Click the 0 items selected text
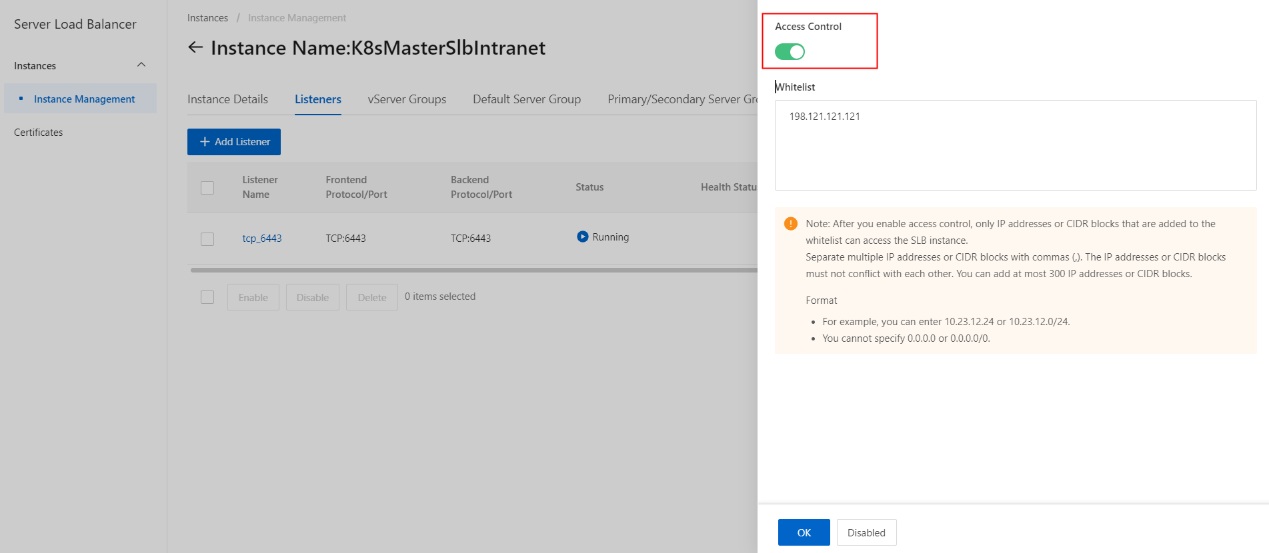 [x=440, y=297]
